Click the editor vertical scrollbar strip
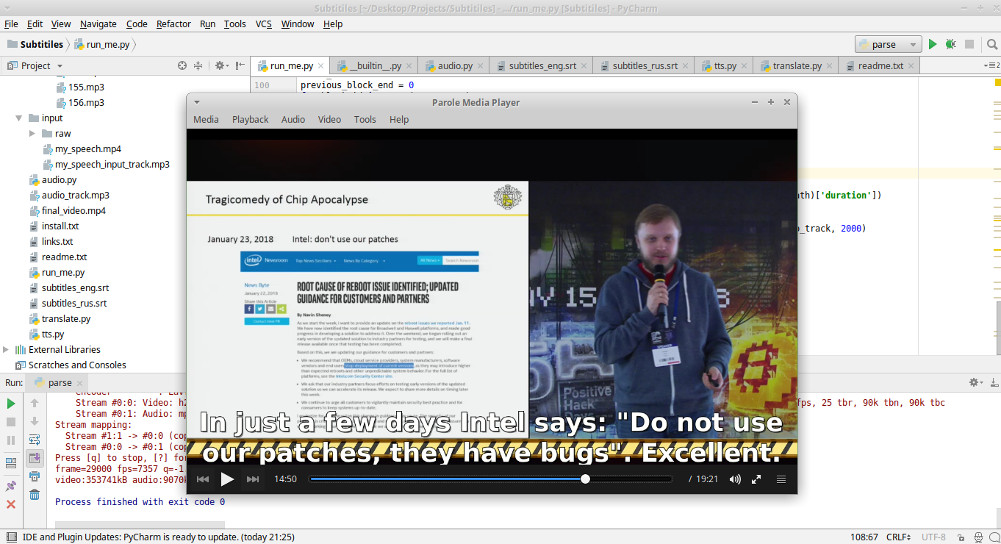 tap(997, 217)
